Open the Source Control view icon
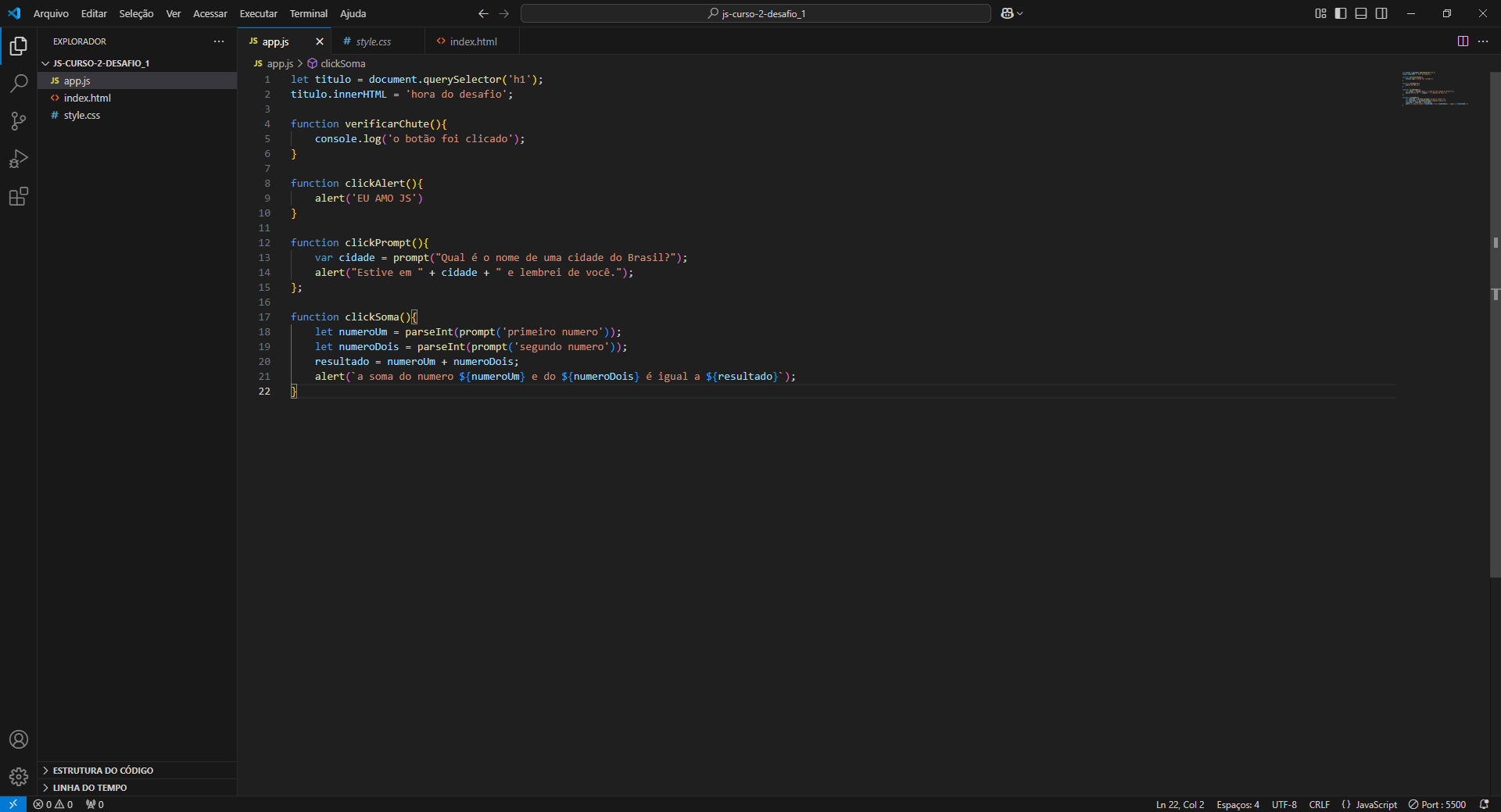 click(19, 120)
